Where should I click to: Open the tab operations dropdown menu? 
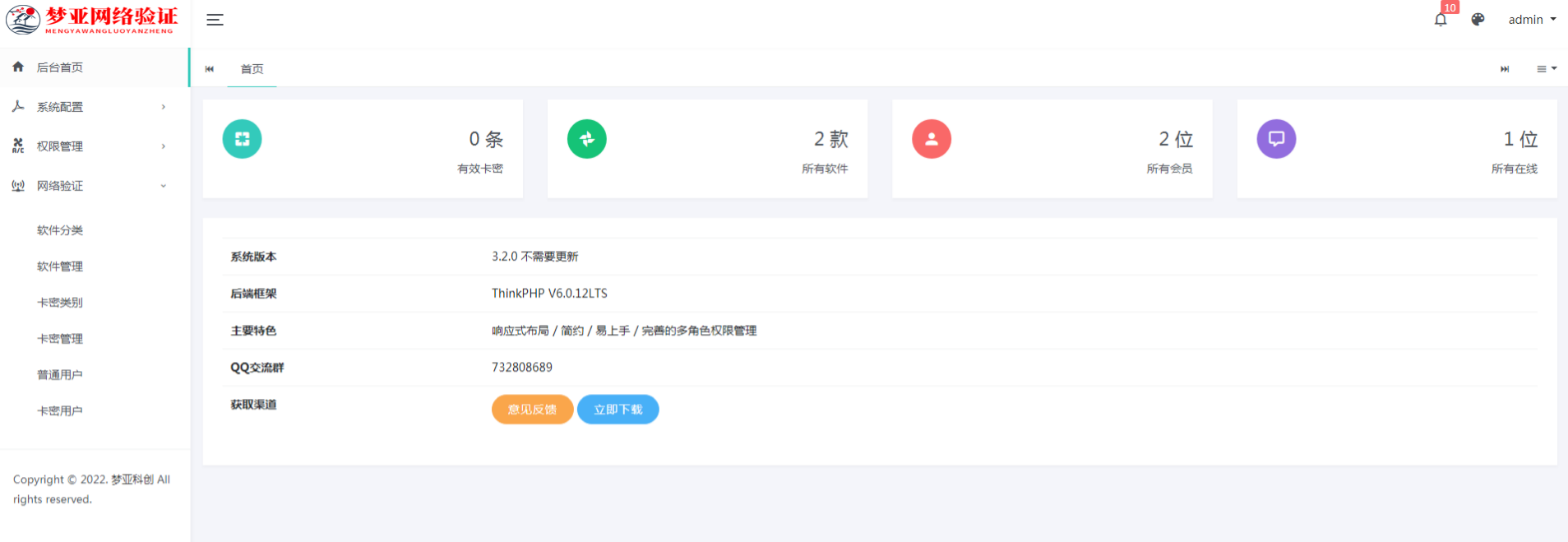click(1546, 69)
